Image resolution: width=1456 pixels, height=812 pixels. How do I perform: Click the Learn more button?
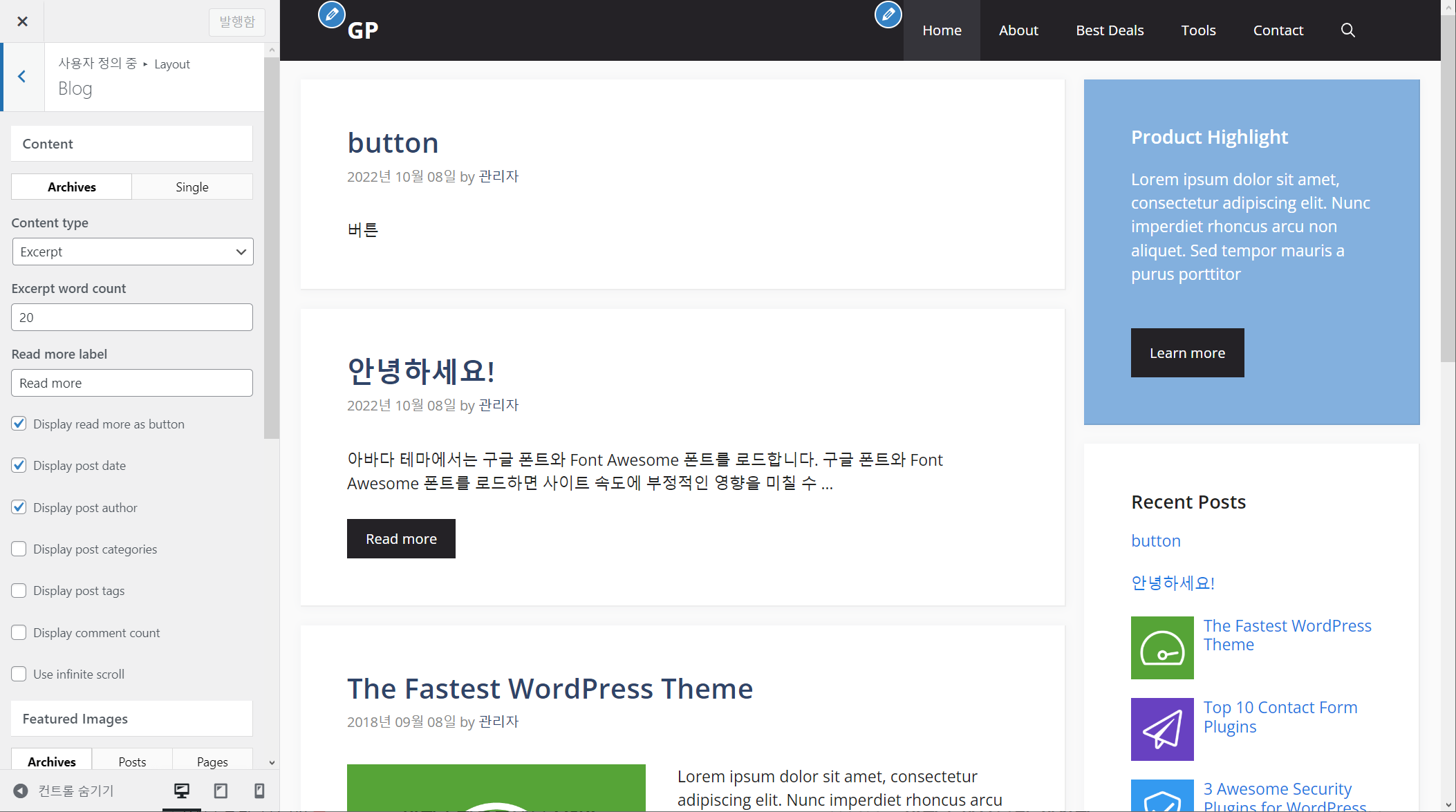[x=1187, y=352]
